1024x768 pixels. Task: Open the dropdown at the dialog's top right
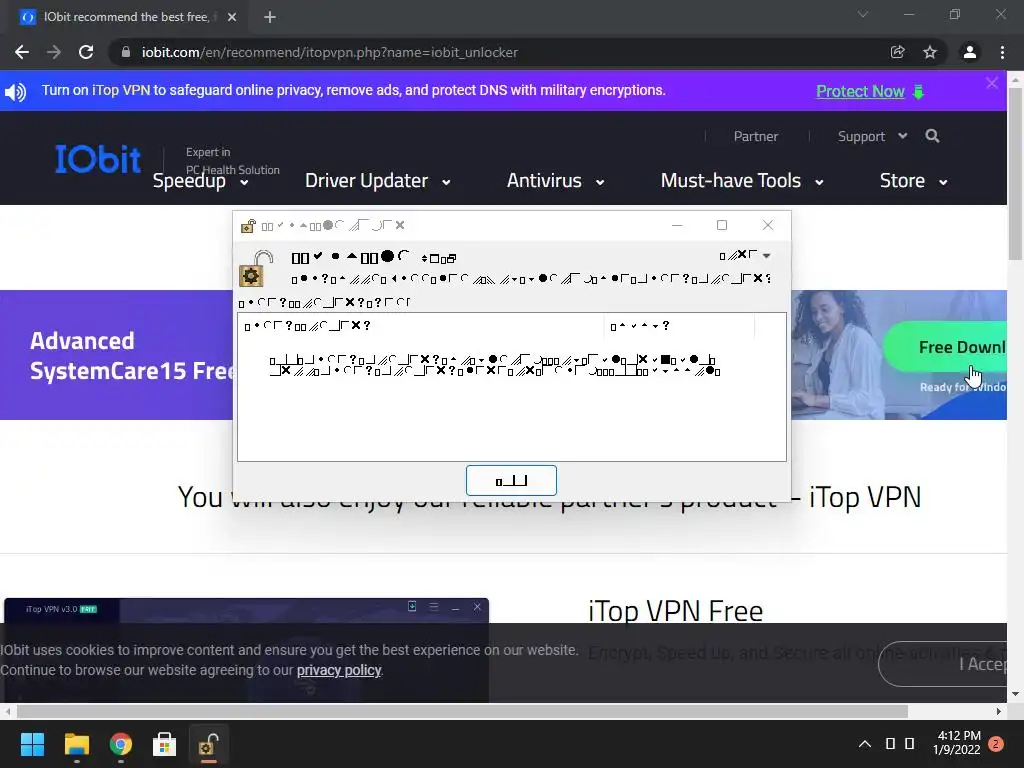(745, 255)
